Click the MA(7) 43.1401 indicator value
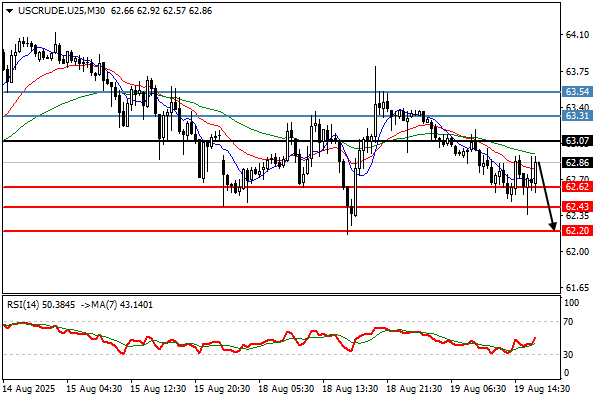Viewport: 600px width, 400px height. (121, 305)
